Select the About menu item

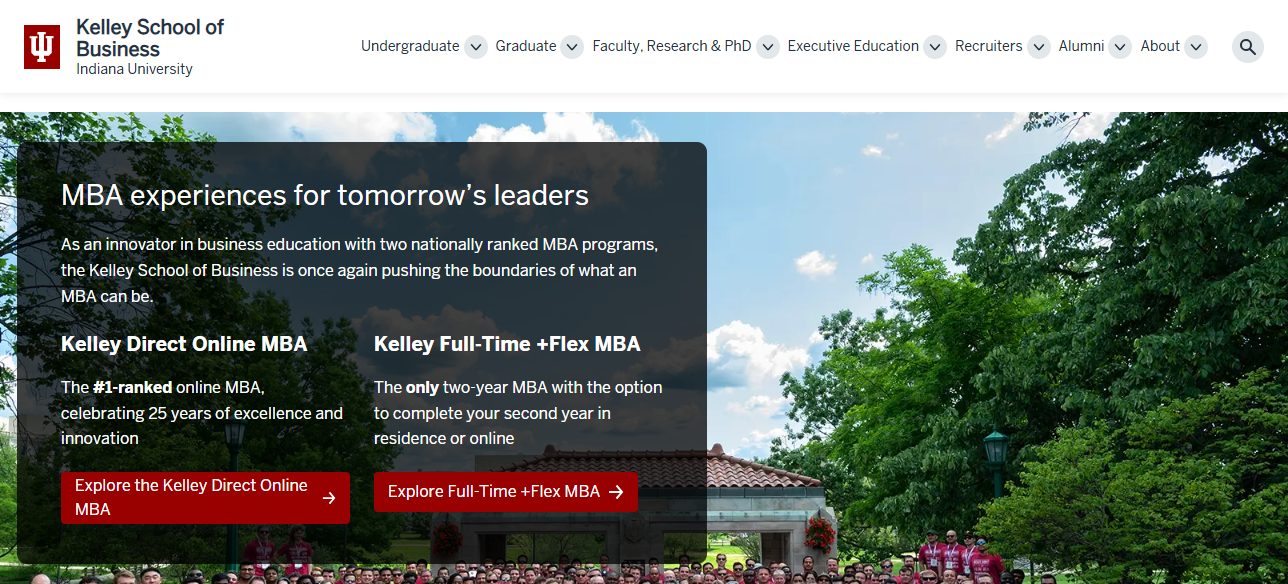pyautogui.click(x=1158, y=46)
